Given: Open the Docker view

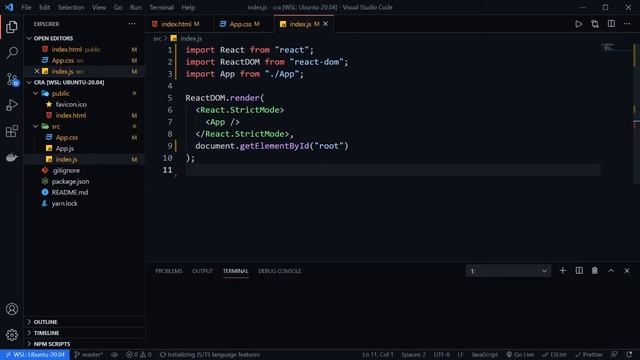Looking at the screenshot, I should tap(12, 157).
